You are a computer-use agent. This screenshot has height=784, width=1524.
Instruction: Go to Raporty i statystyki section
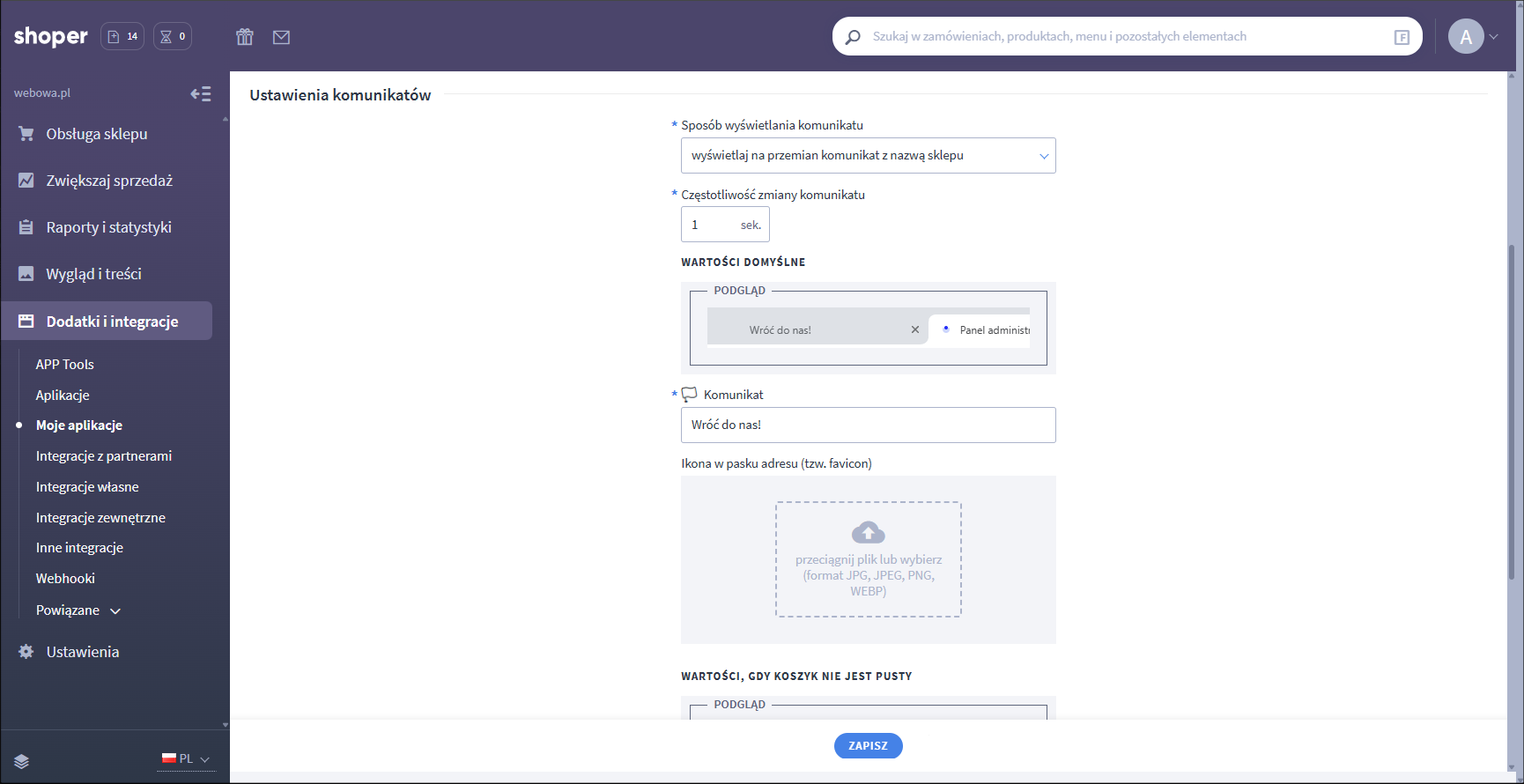coord(108,227)
